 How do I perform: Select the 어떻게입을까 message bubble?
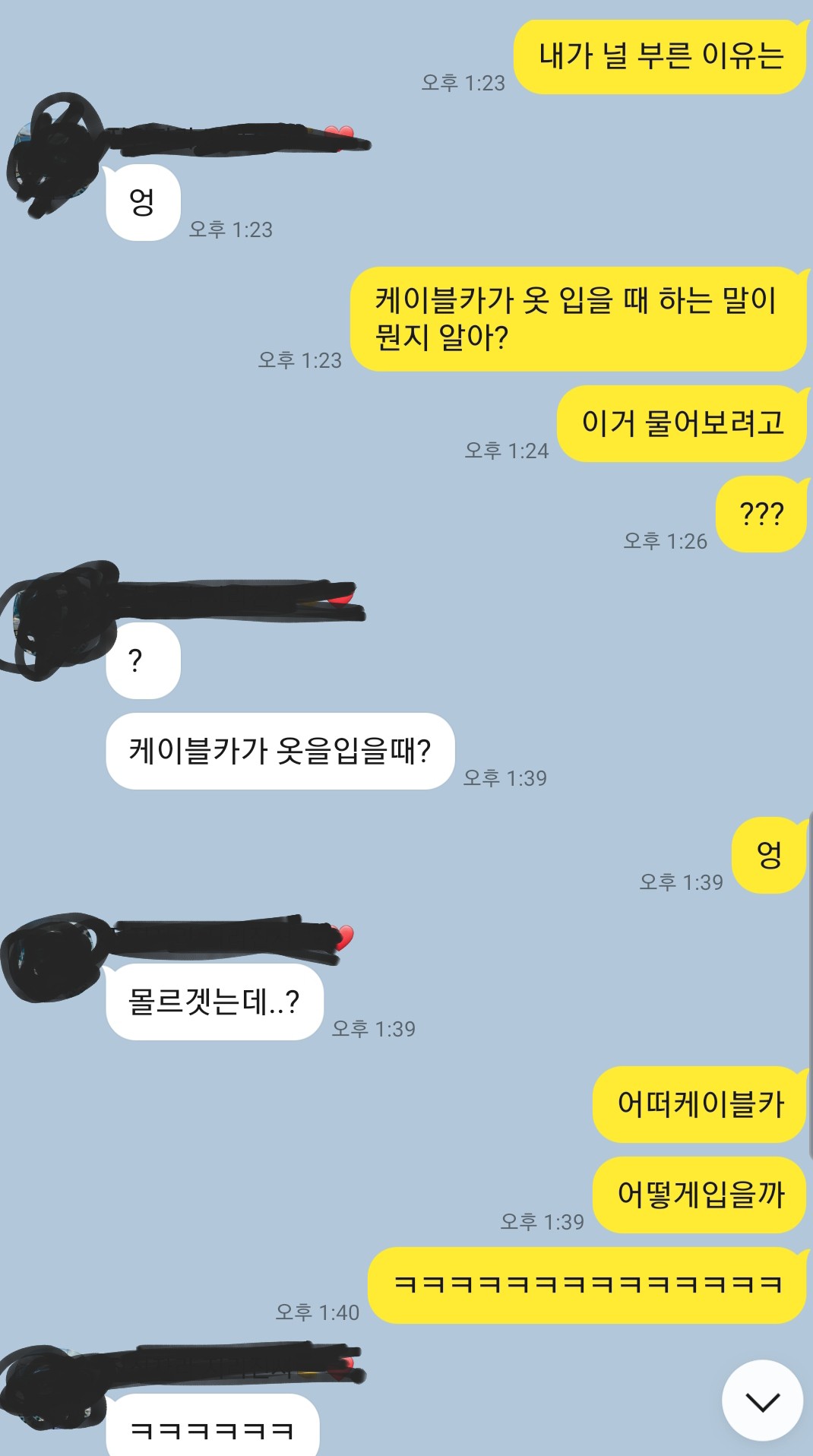click(699, 1195)
